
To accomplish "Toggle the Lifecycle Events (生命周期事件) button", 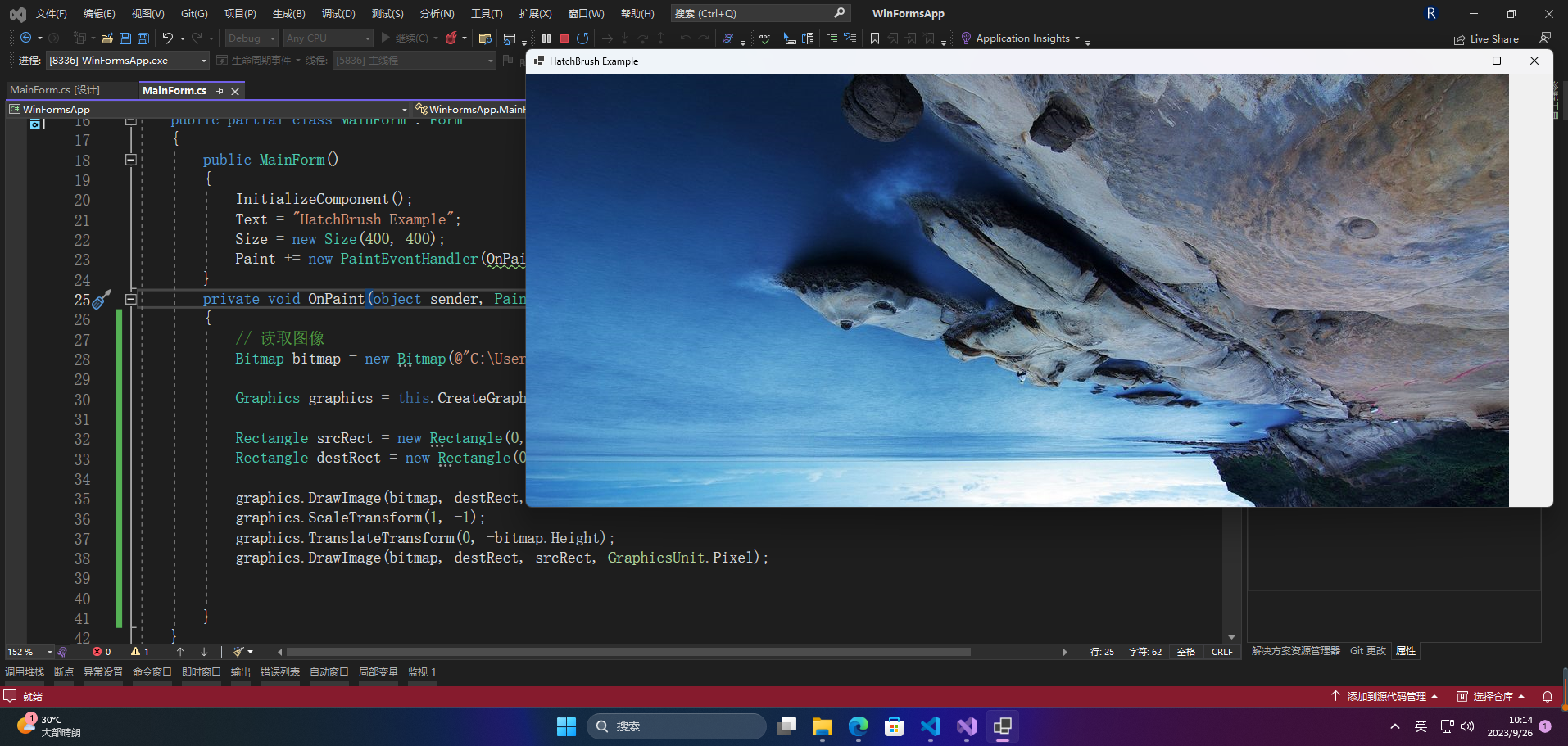I will point(253,61).
